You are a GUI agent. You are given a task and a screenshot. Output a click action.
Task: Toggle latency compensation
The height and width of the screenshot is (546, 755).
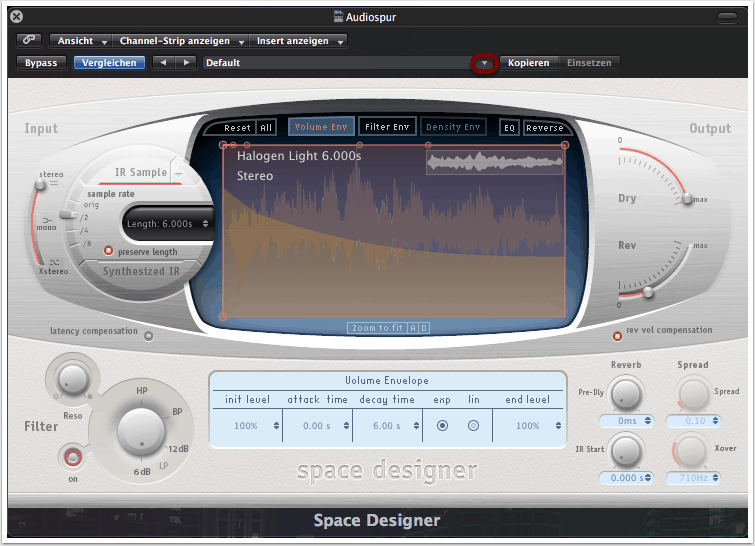[x=149, y=336]
